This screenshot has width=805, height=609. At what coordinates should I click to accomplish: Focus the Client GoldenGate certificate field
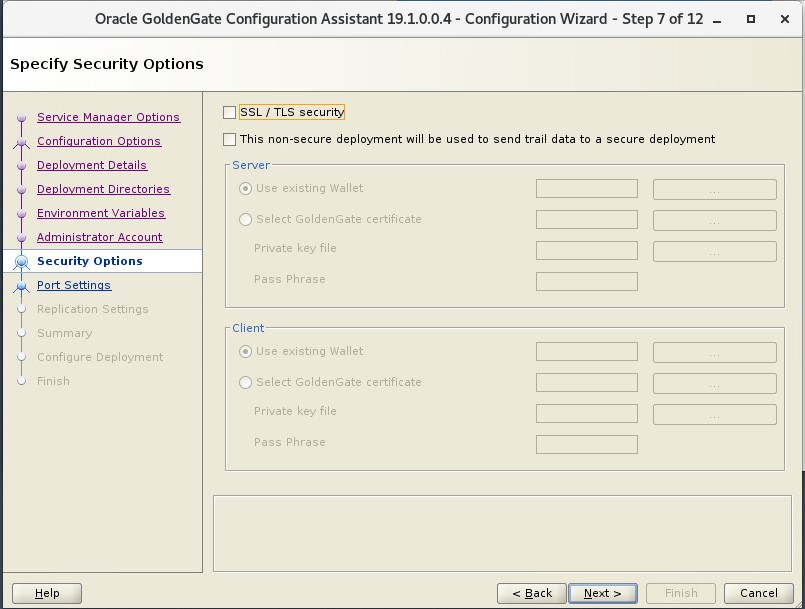point(587,383)
